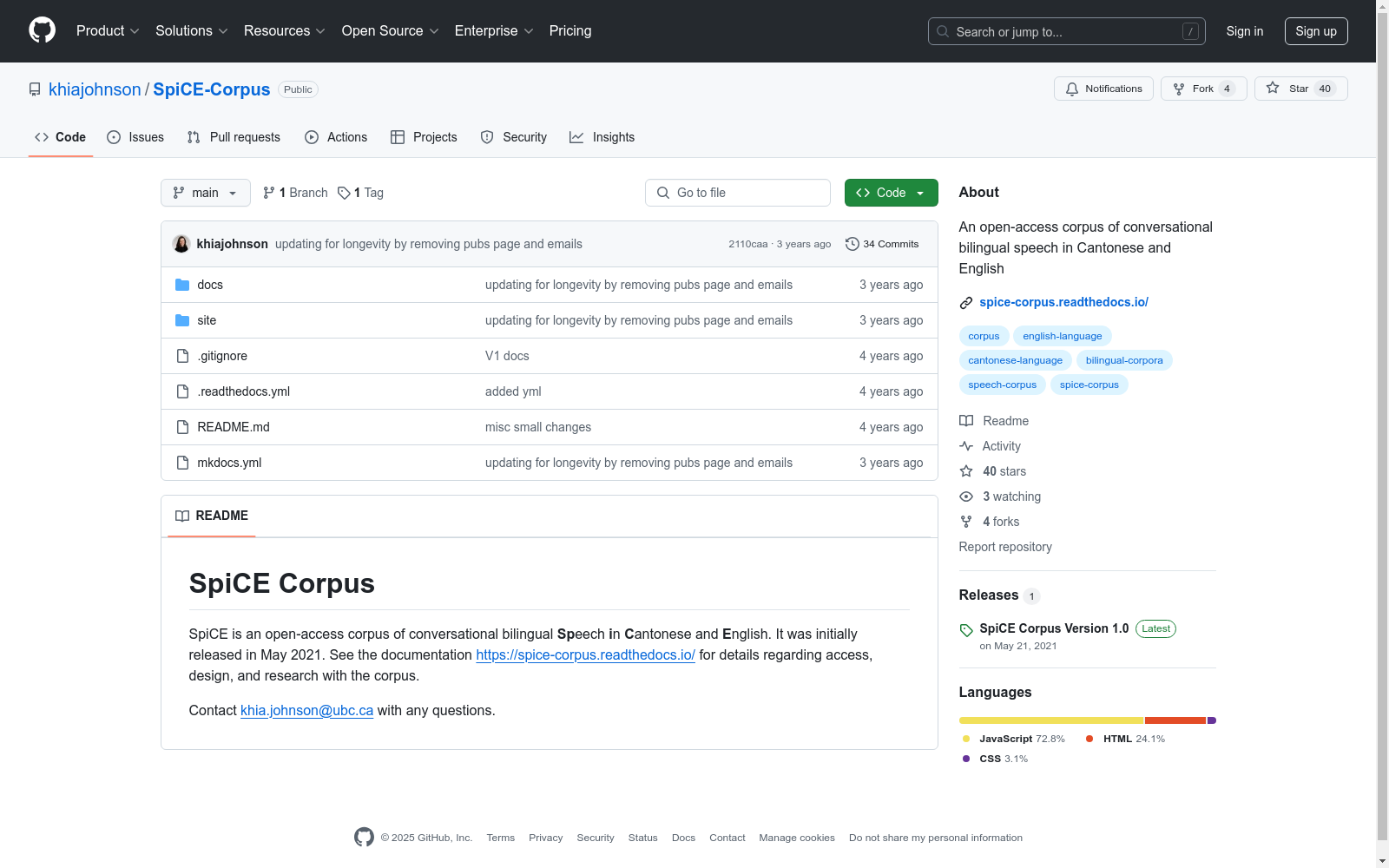Click the eye icon beside 3 watching

point(966,496)
